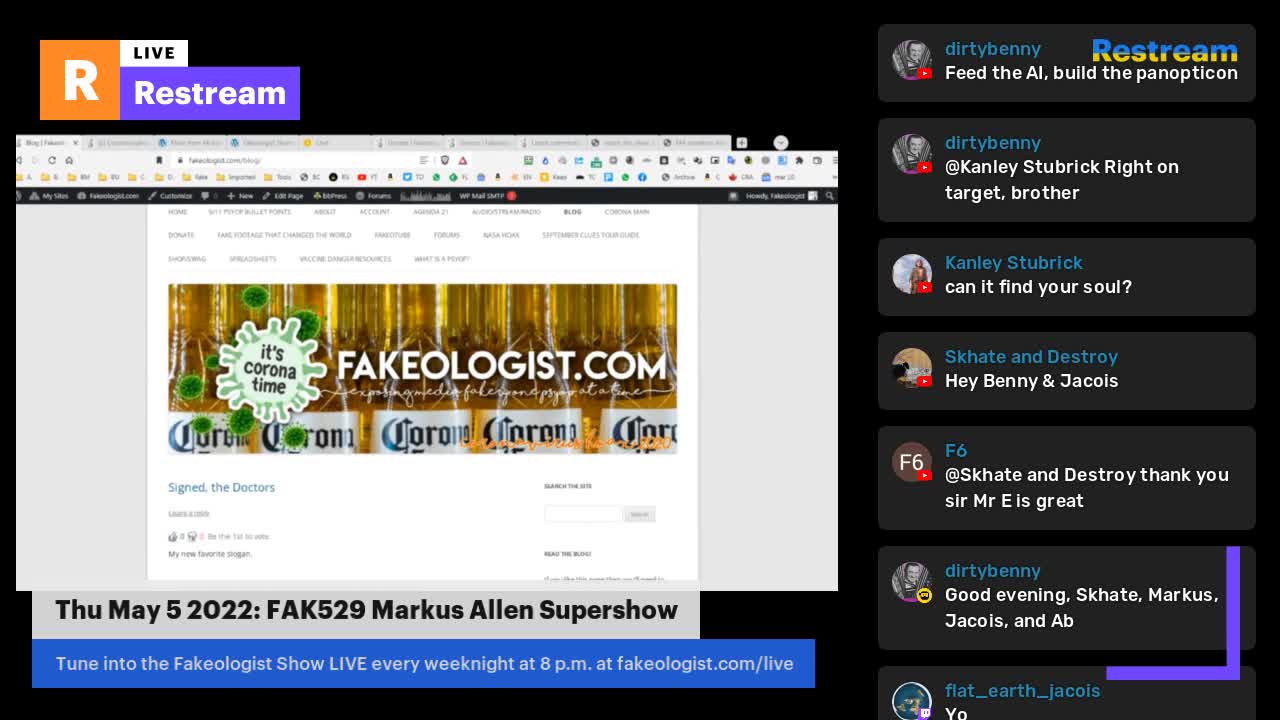Open the Brave shield icon in address bar
Viewport: 1280px width, 720px height.
point(445,160)
